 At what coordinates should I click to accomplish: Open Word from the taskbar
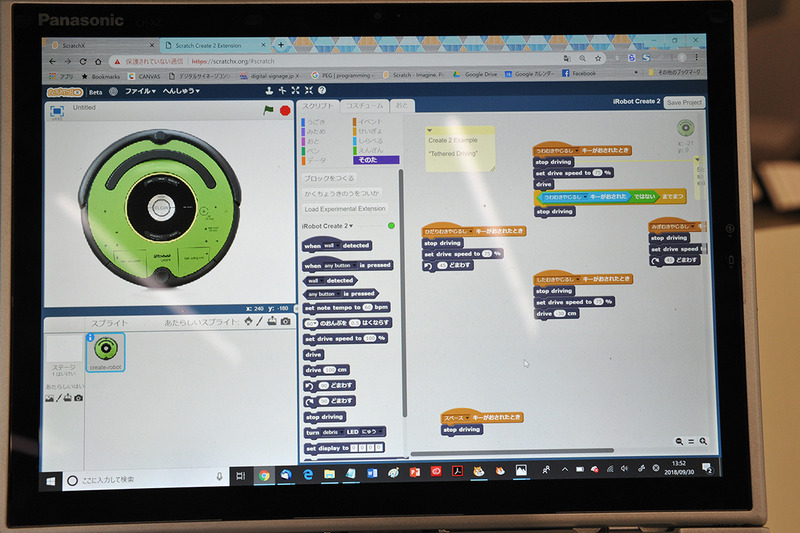372,473
